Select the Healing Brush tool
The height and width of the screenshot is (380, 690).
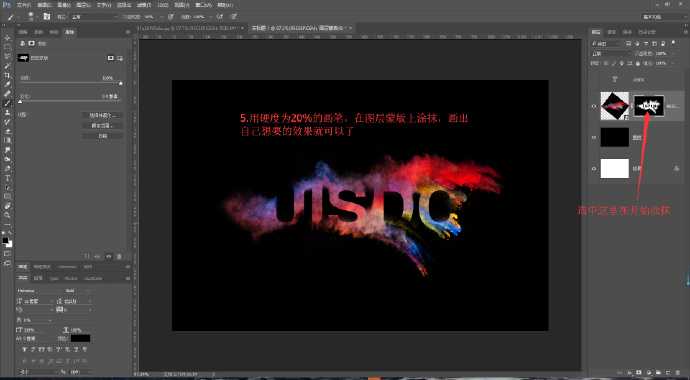(7, 94)
